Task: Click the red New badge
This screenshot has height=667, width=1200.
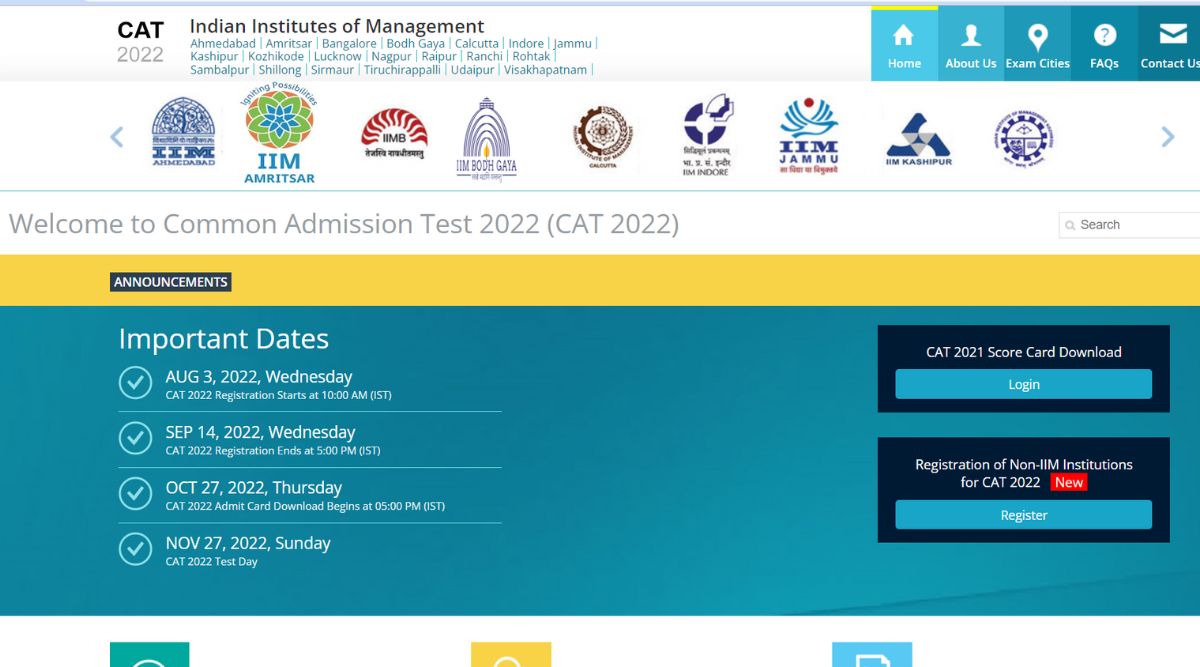Action: point(1069,482)
